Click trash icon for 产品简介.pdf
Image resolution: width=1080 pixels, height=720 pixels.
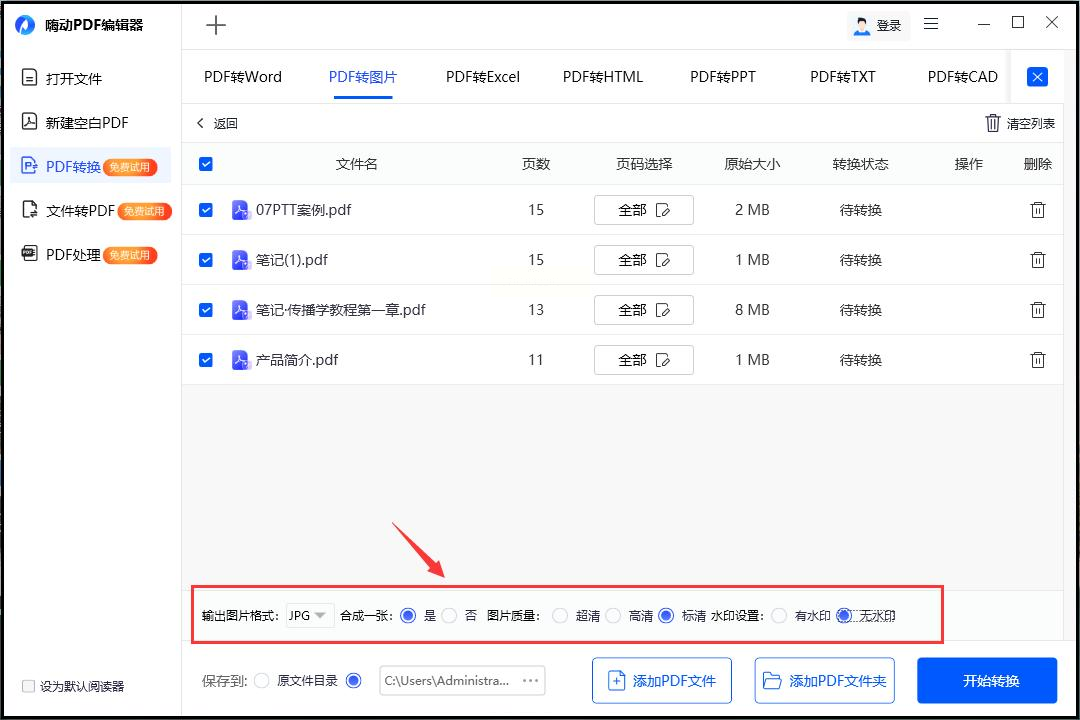coord(1038,360)
